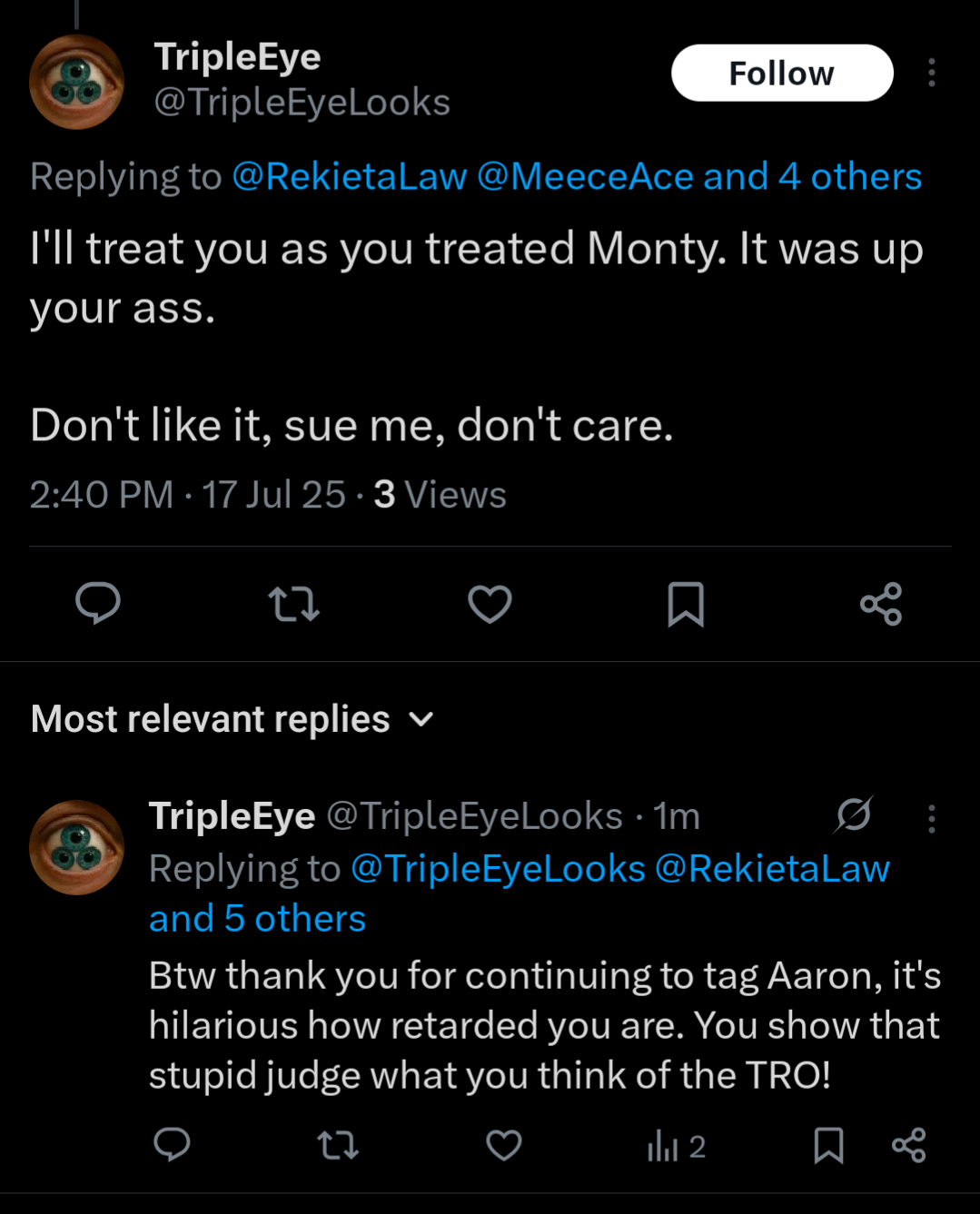
Task: Open the Grok explain icon on reply
Action: 854,814
